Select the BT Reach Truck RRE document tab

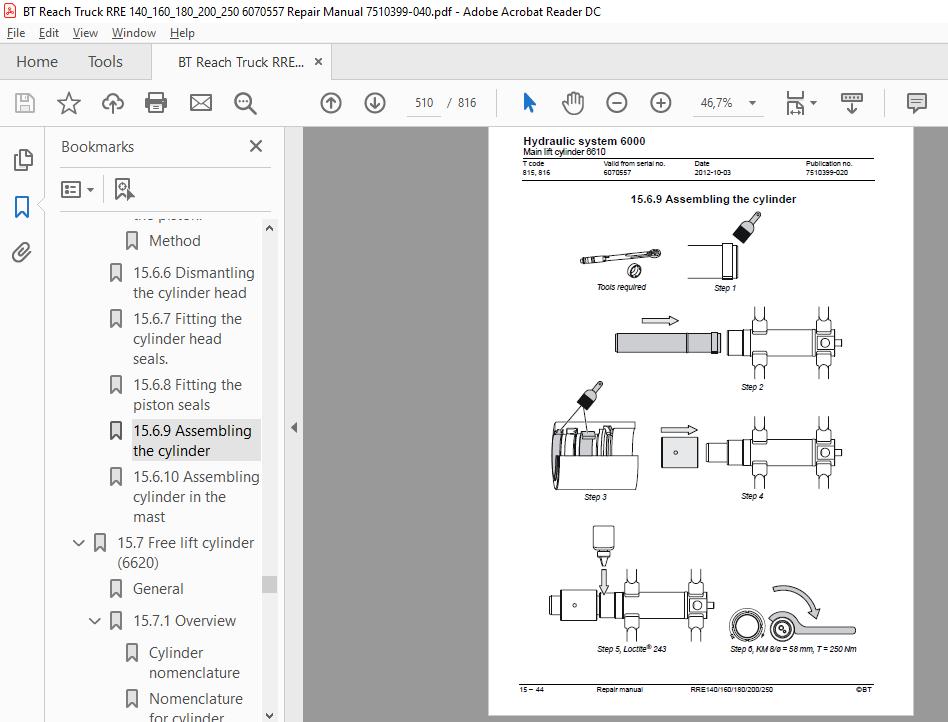point(241,62)
